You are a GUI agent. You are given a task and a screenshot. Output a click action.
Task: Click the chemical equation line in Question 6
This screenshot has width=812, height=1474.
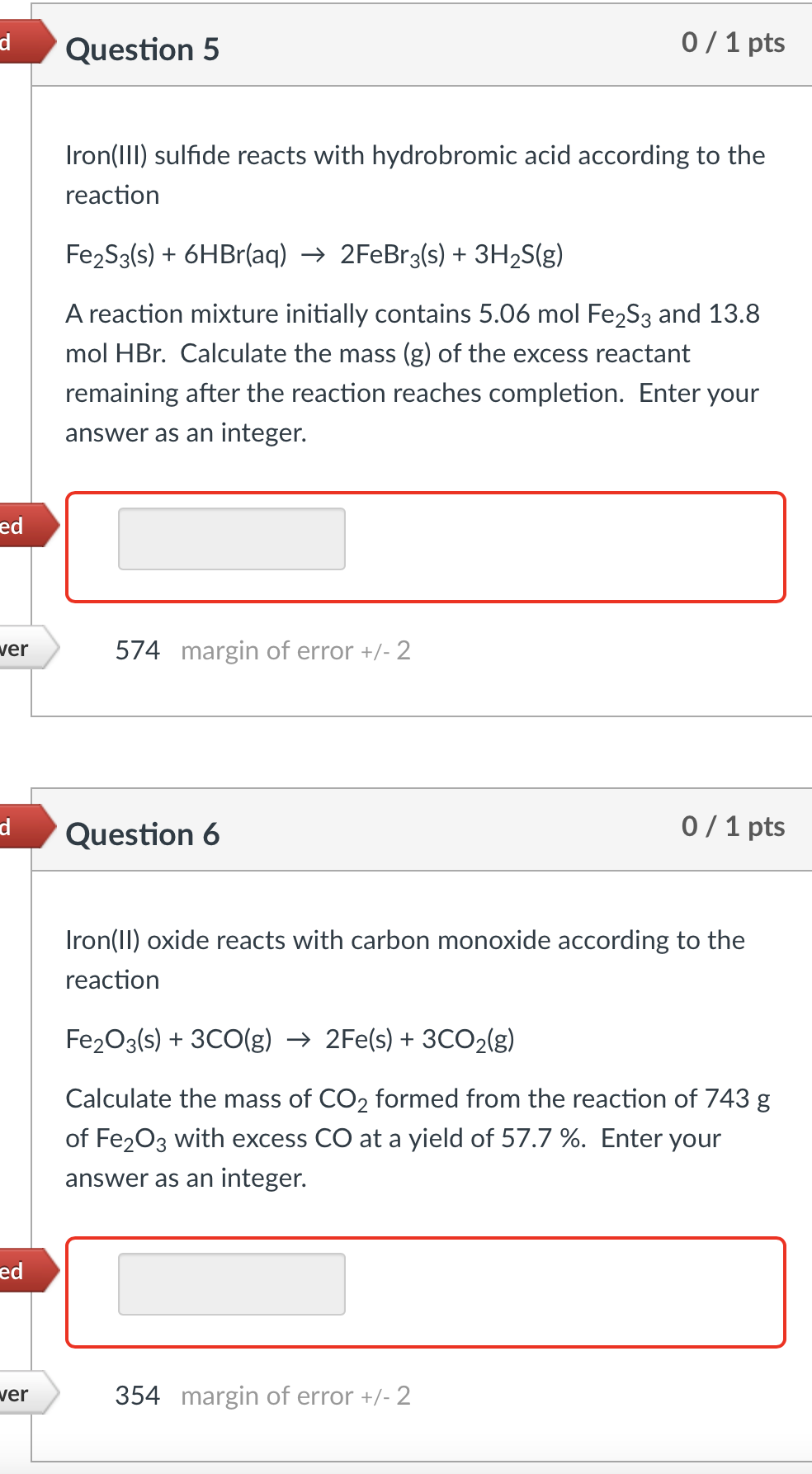pyautogui.click(x=289, y=1038)
